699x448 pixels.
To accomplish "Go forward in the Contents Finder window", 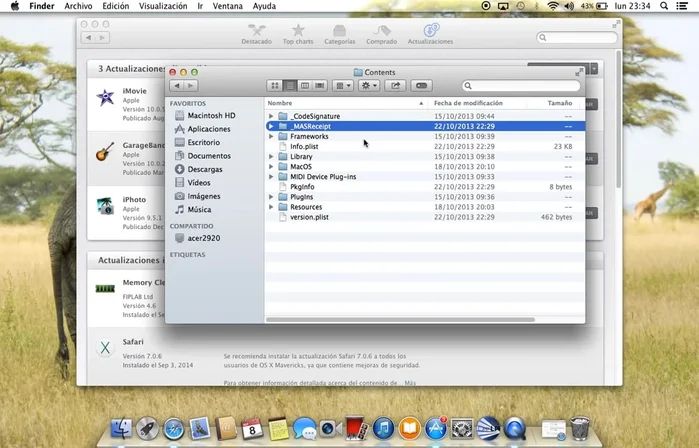I will (191, 86).
